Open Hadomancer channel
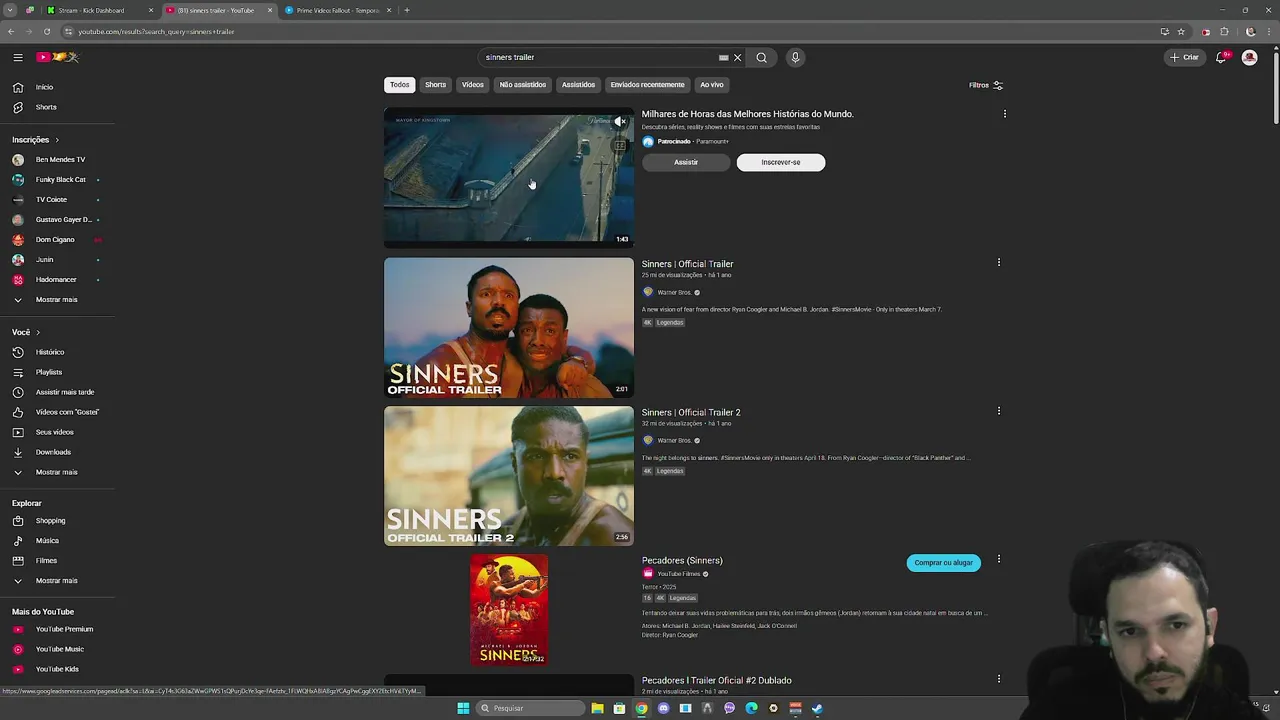Image resolution: width=1280 pixels, height=720 pixels. 58,279
